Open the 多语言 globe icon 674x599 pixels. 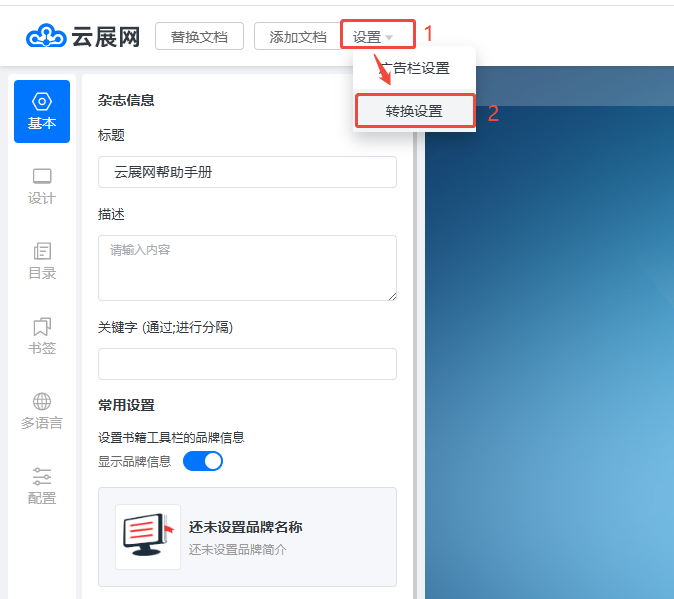pyautogui.click(x=42, y=402)
